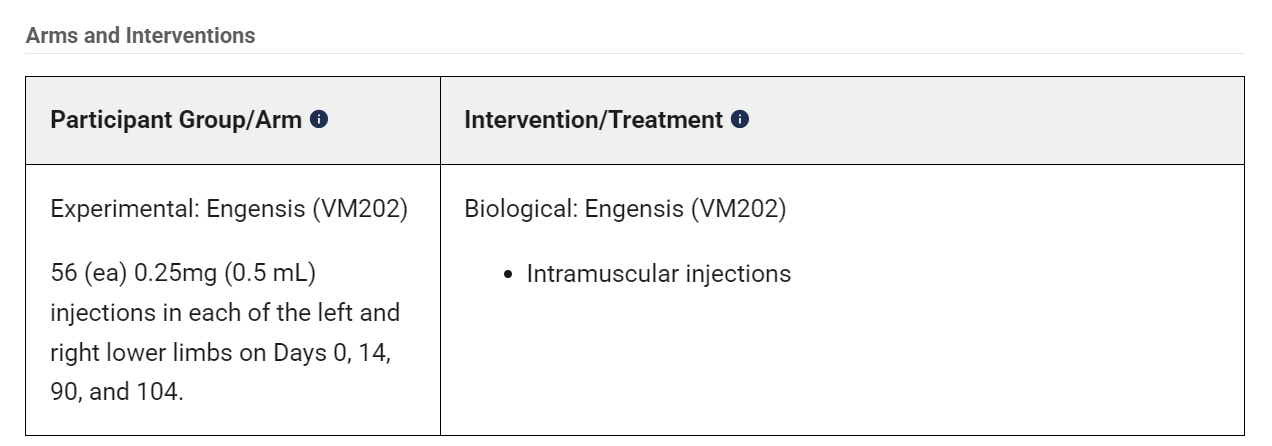Click the Intramuscular injections list item
Viewport: 1272px width, 446px height.
(658, 274)
